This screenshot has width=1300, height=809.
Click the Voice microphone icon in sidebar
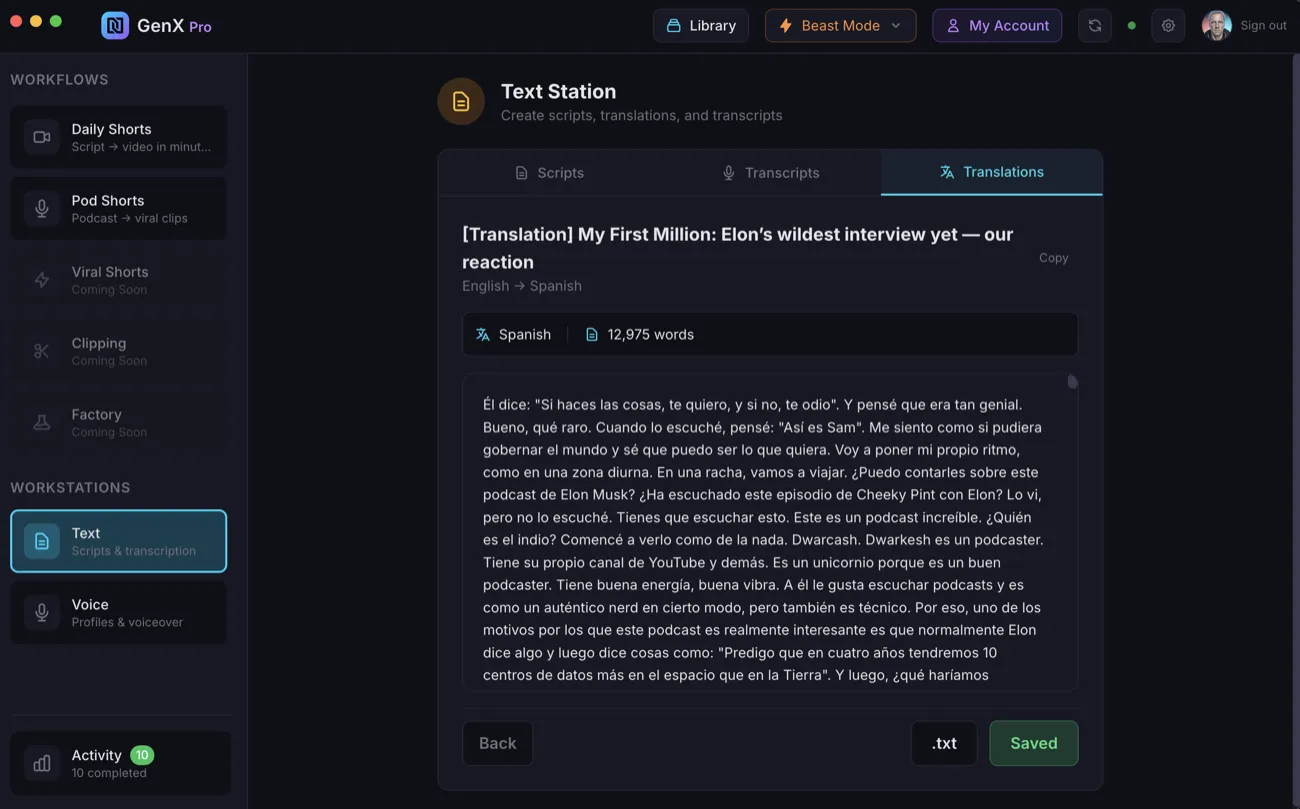click(42, 612)
